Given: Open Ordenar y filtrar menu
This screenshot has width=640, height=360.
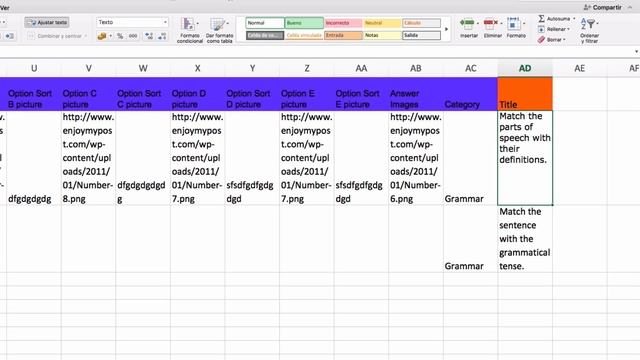Looking at the screenshot, I should [589, 30].
